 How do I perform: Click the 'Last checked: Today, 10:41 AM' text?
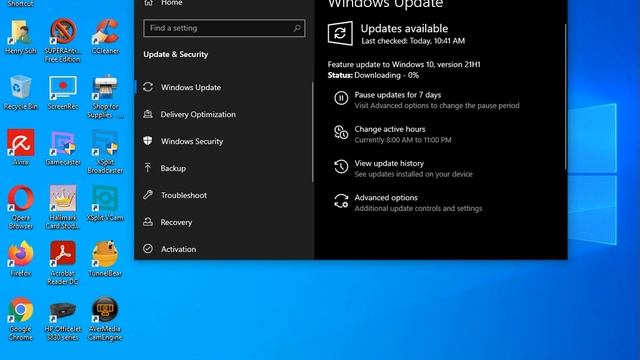pyautogui.click(x=413, y=41)
